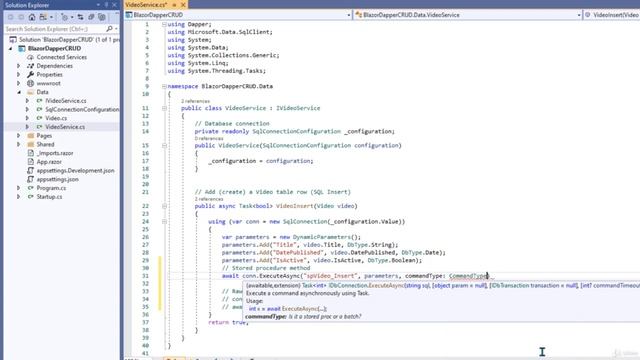Click the wrench Properties icon
The image size is (640, 360).
pos(30,75)
